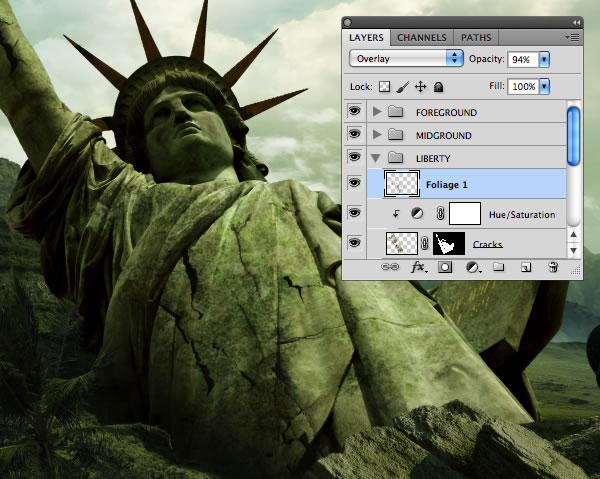
Task: Click the Hue/Saturation adjustment icon
Action: tap(417, 213)
